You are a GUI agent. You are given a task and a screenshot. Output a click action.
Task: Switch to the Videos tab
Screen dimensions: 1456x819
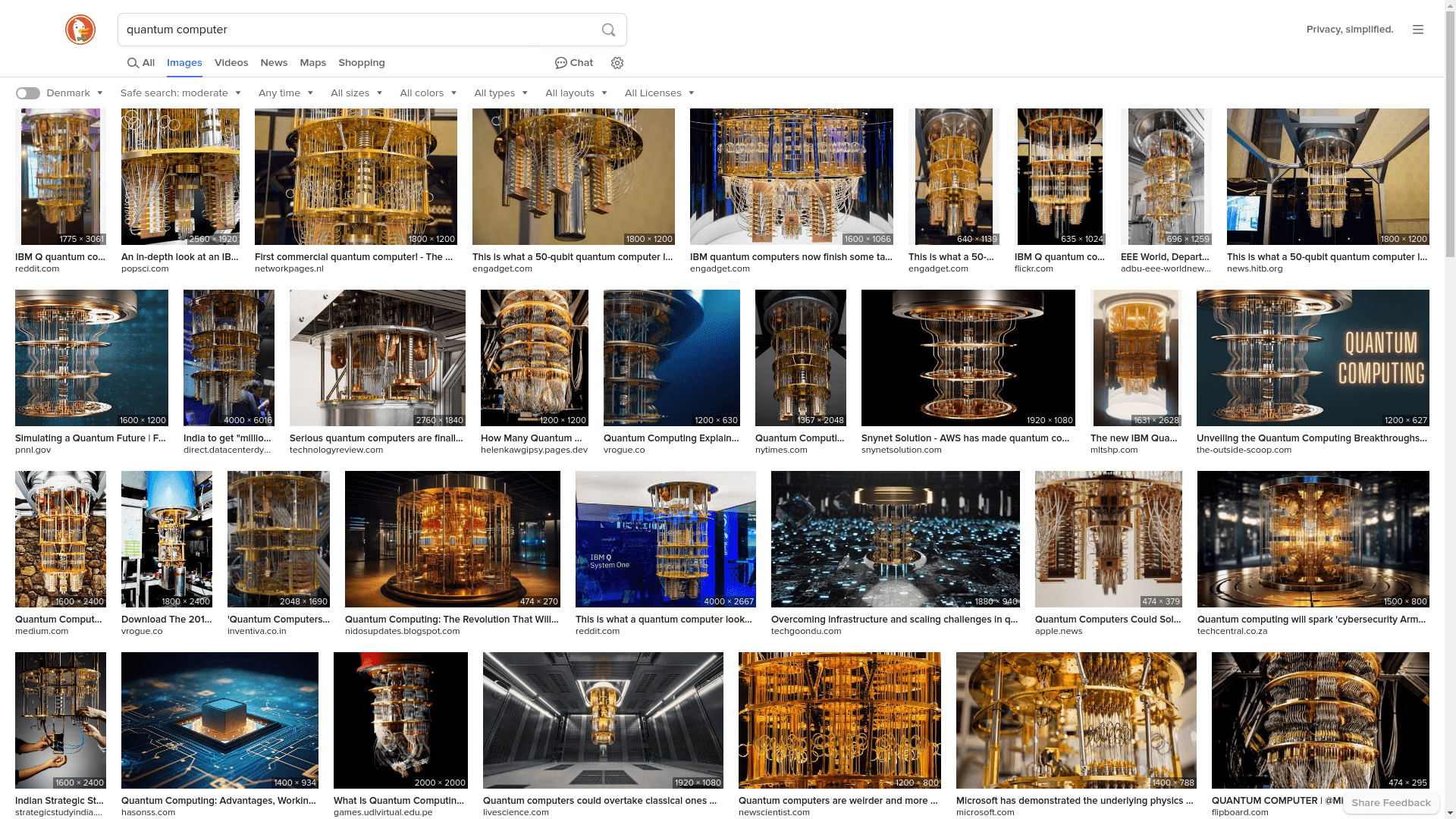pyautogui.click(x=231, y=63)
